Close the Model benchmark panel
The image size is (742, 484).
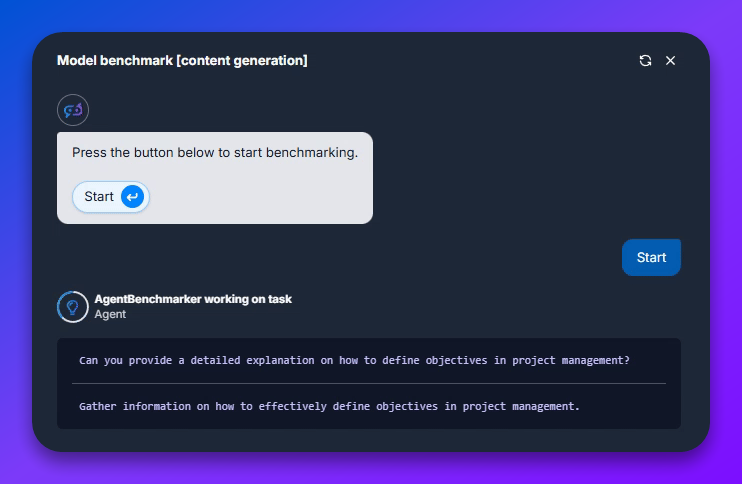671,61
